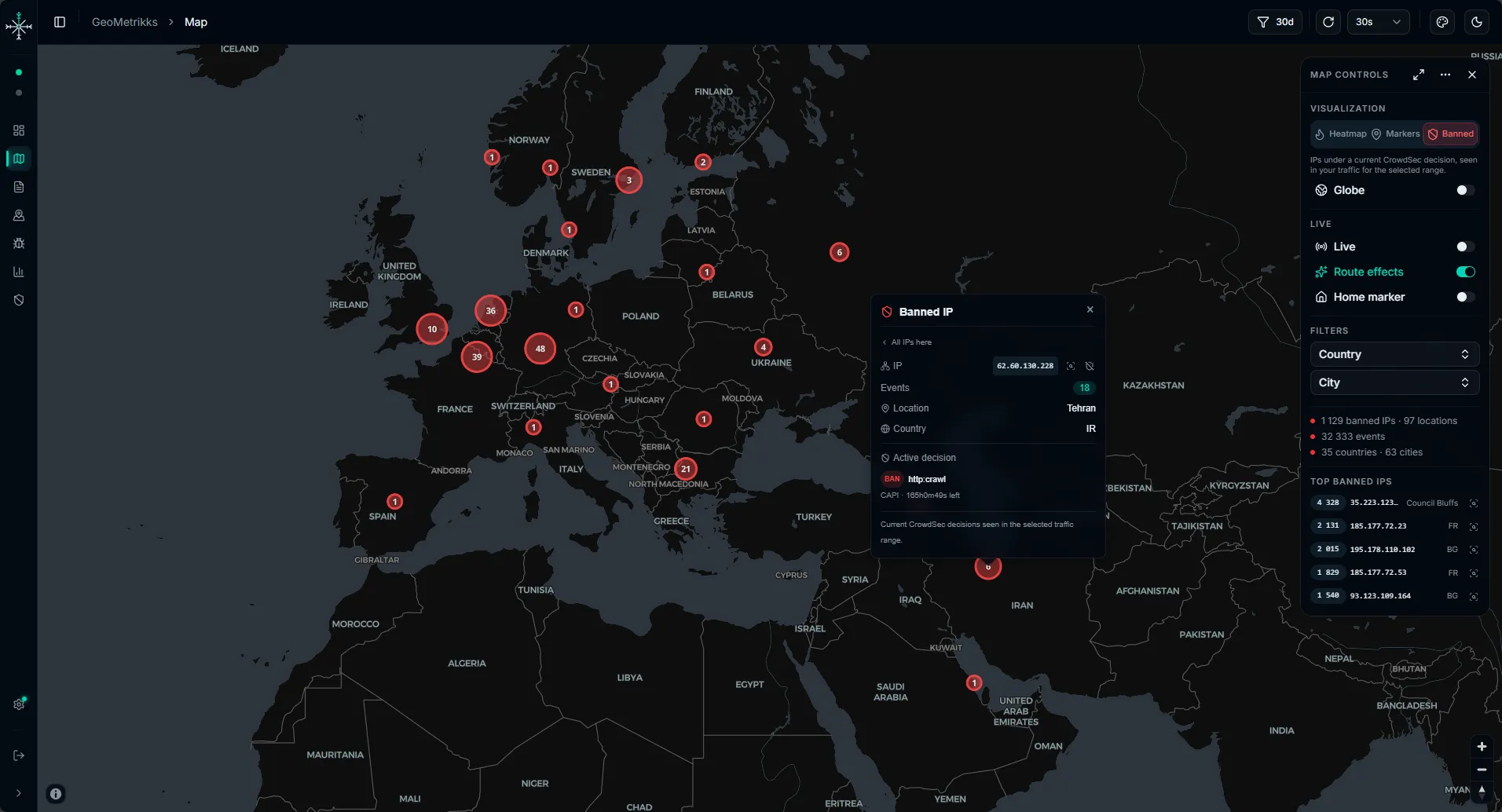Click the logout icon in the sidebar
Screen dimensions: 1502x812
pos(19,755)
